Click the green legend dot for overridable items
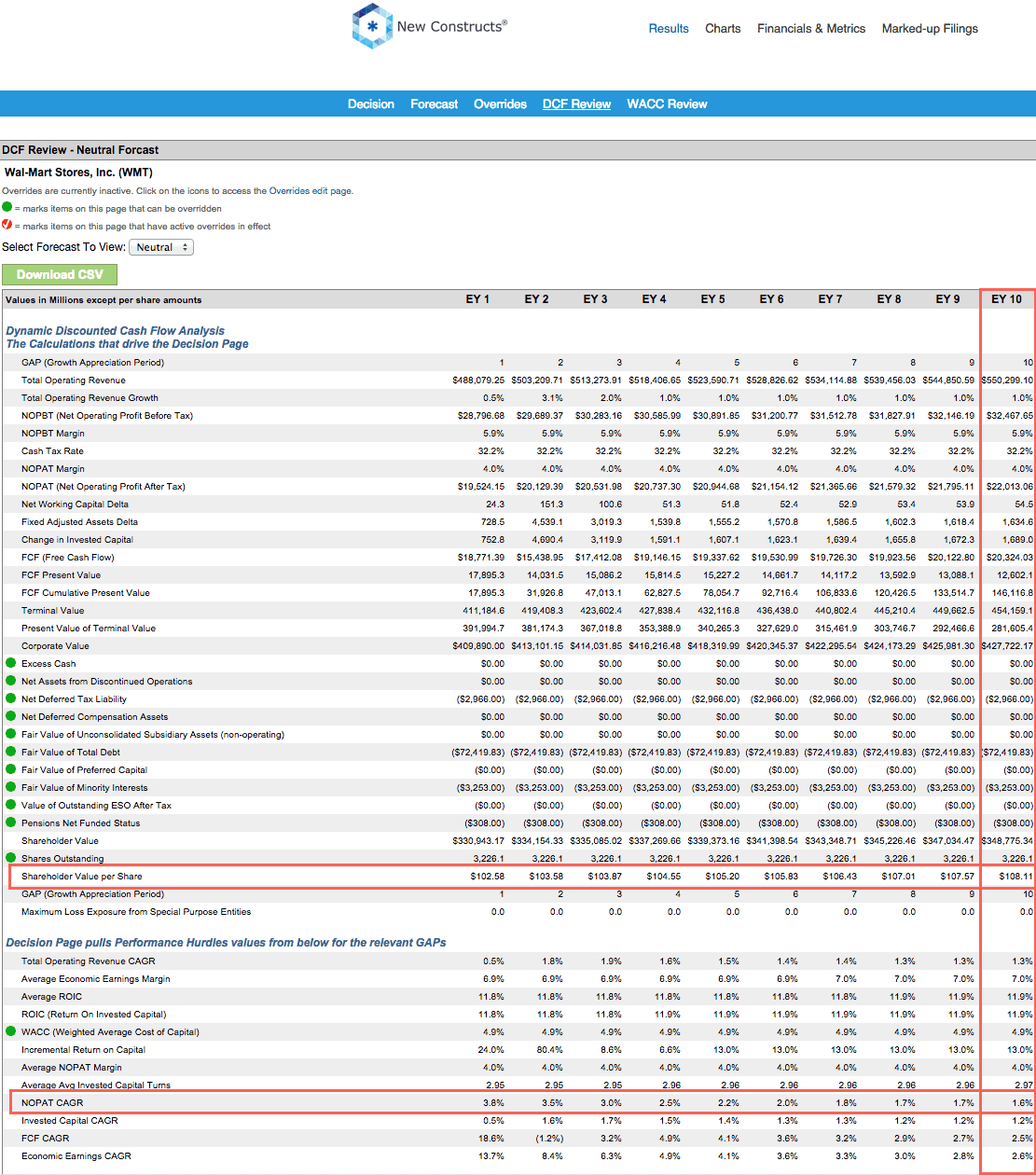Screen dimensions: 1036x1175 [7, 207]
